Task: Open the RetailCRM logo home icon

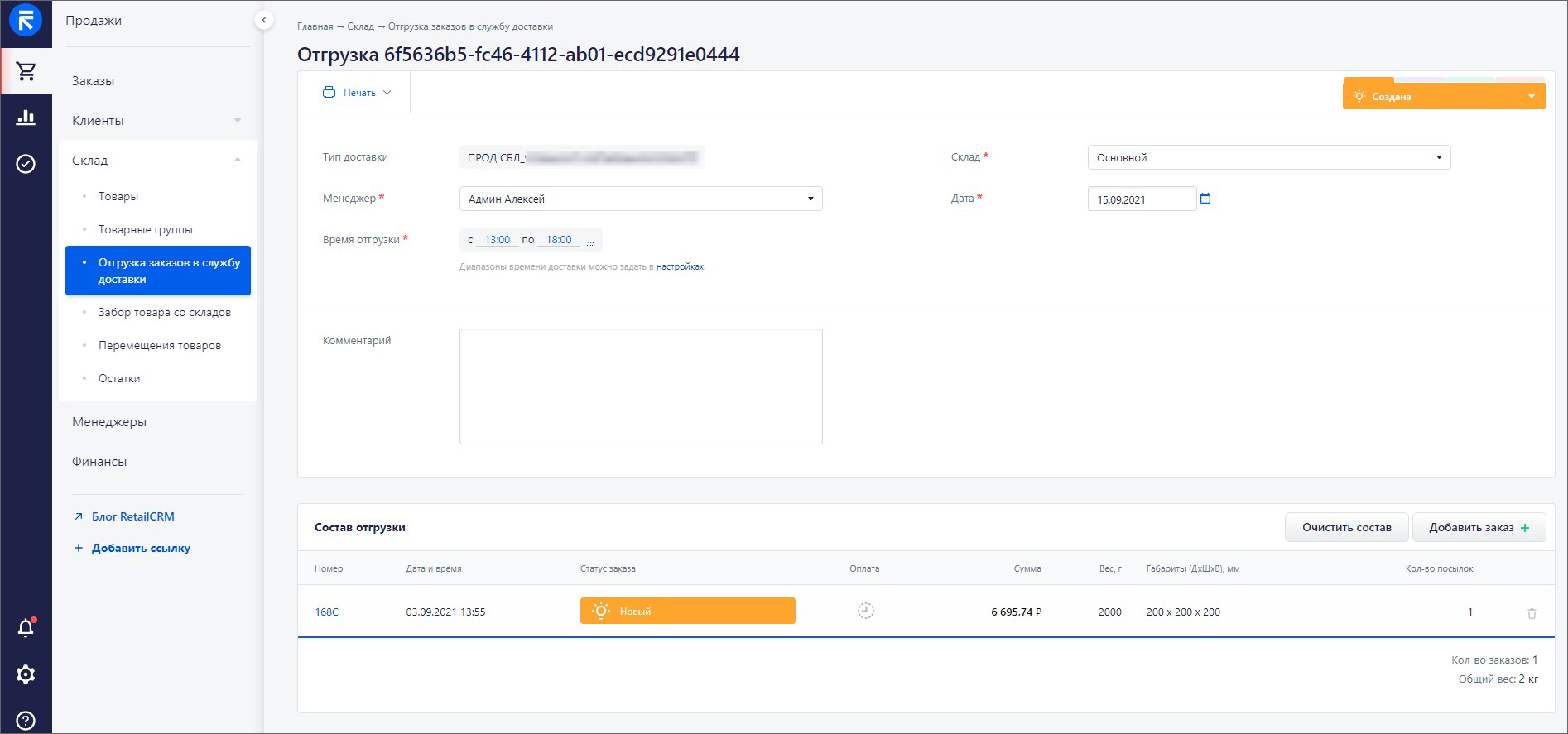Action: pyautogui.click(x=26, y=20)
